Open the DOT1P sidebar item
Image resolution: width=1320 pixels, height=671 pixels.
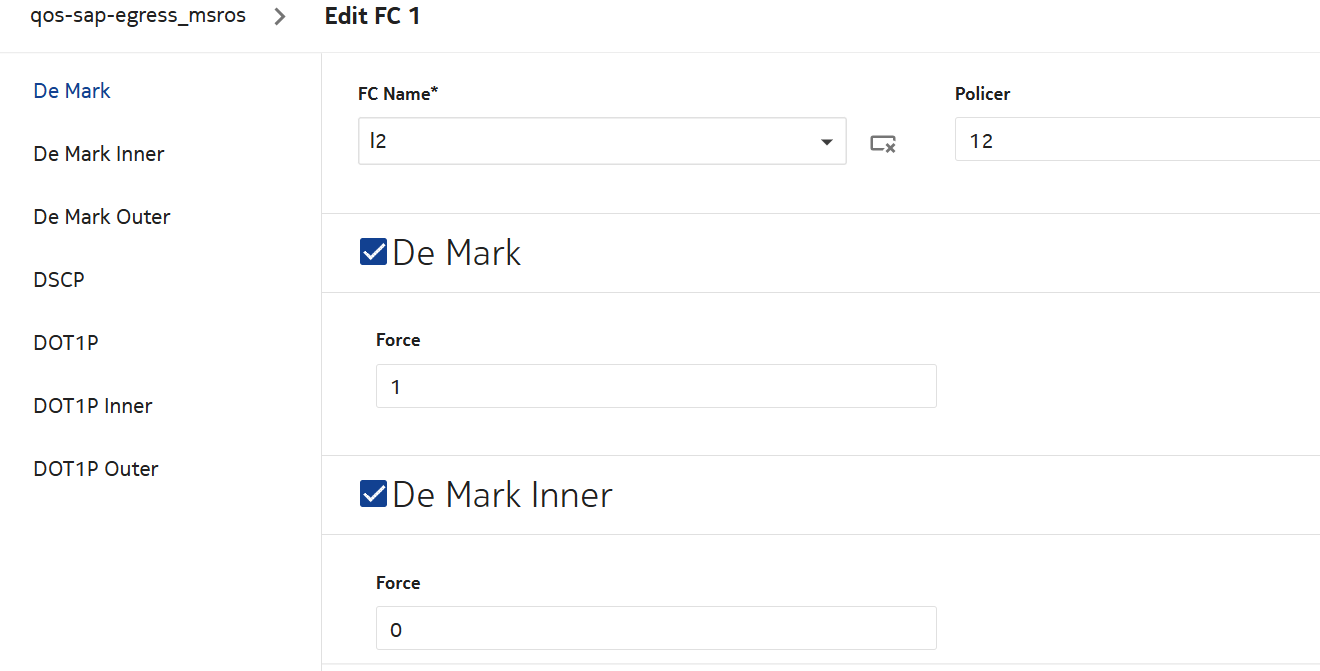[66, 343]
